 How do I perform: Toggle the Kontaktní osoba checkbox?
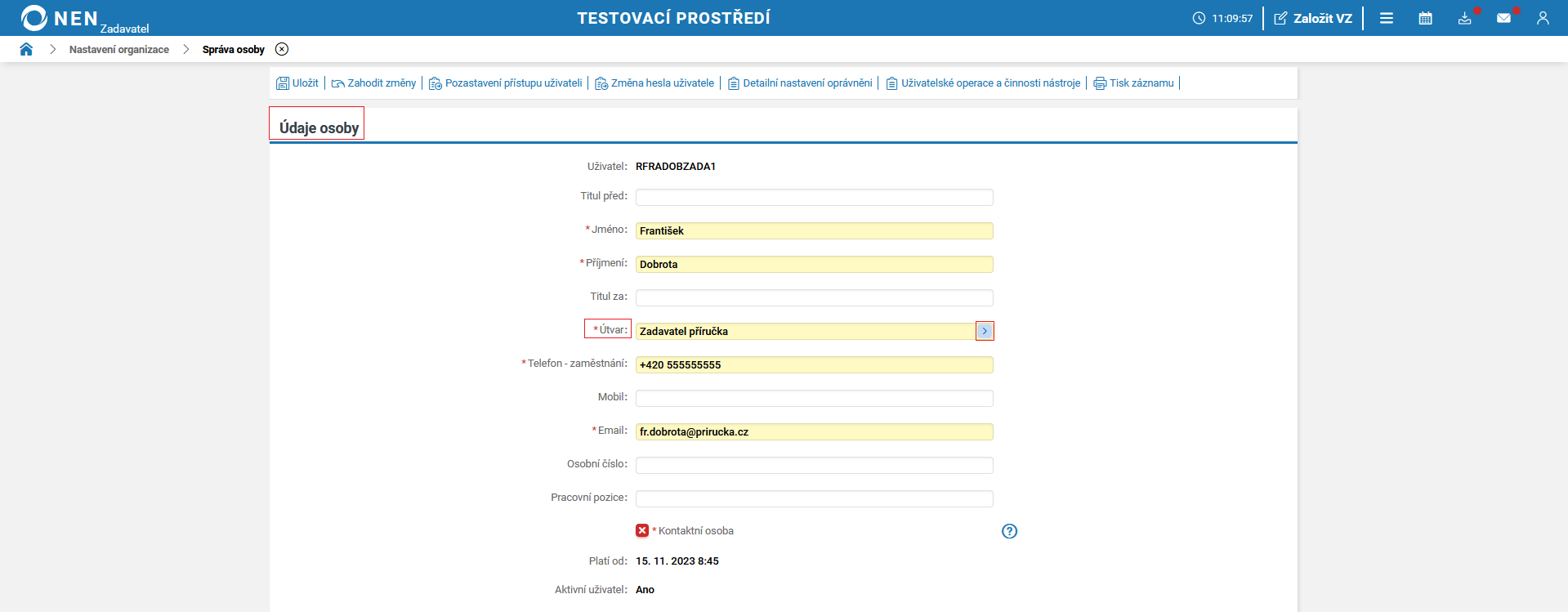[x=642, y=531]
